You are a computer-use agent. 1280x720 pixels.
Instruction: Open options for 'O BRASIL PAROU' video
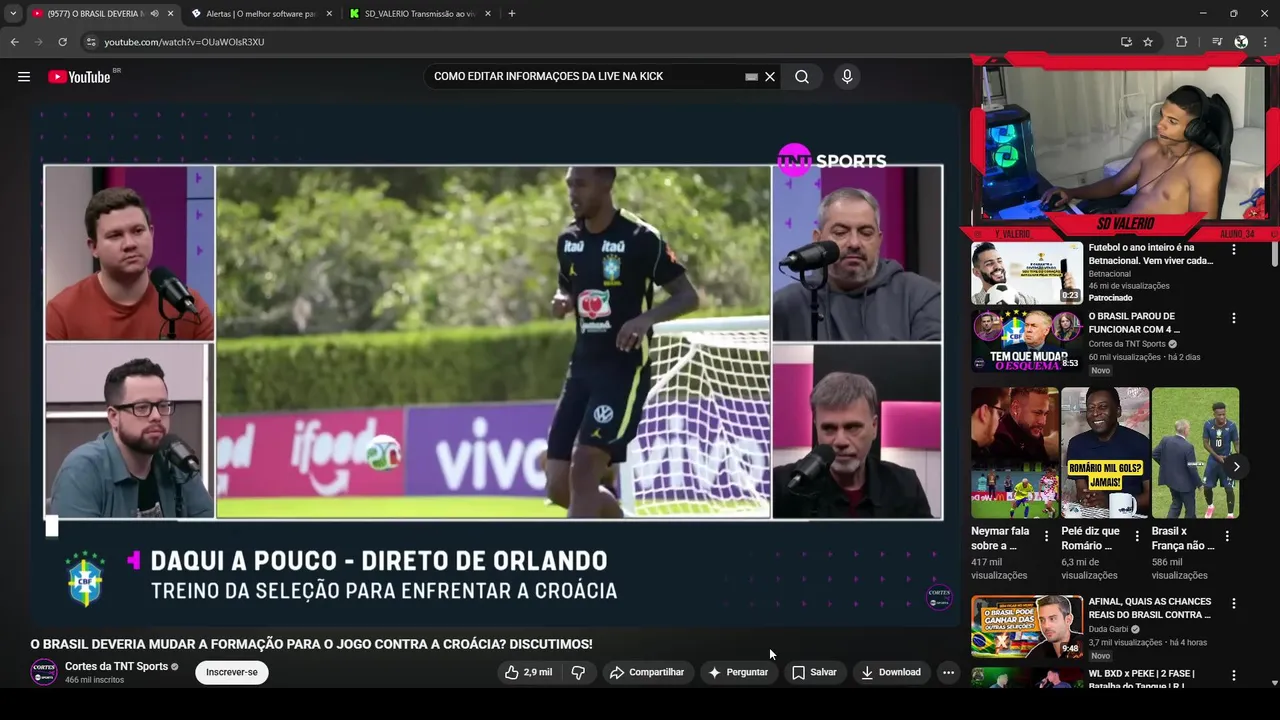click(1234, 318)
